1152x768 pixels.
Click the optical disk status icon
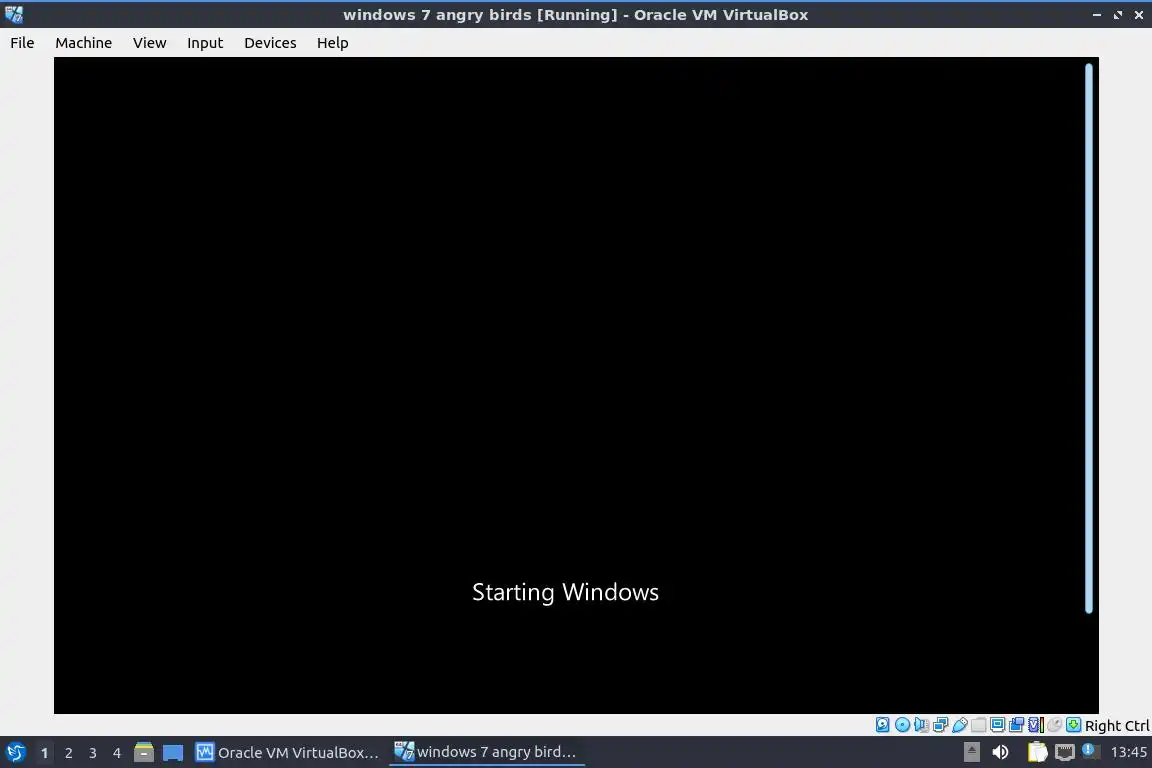click(x=902, y=725)
